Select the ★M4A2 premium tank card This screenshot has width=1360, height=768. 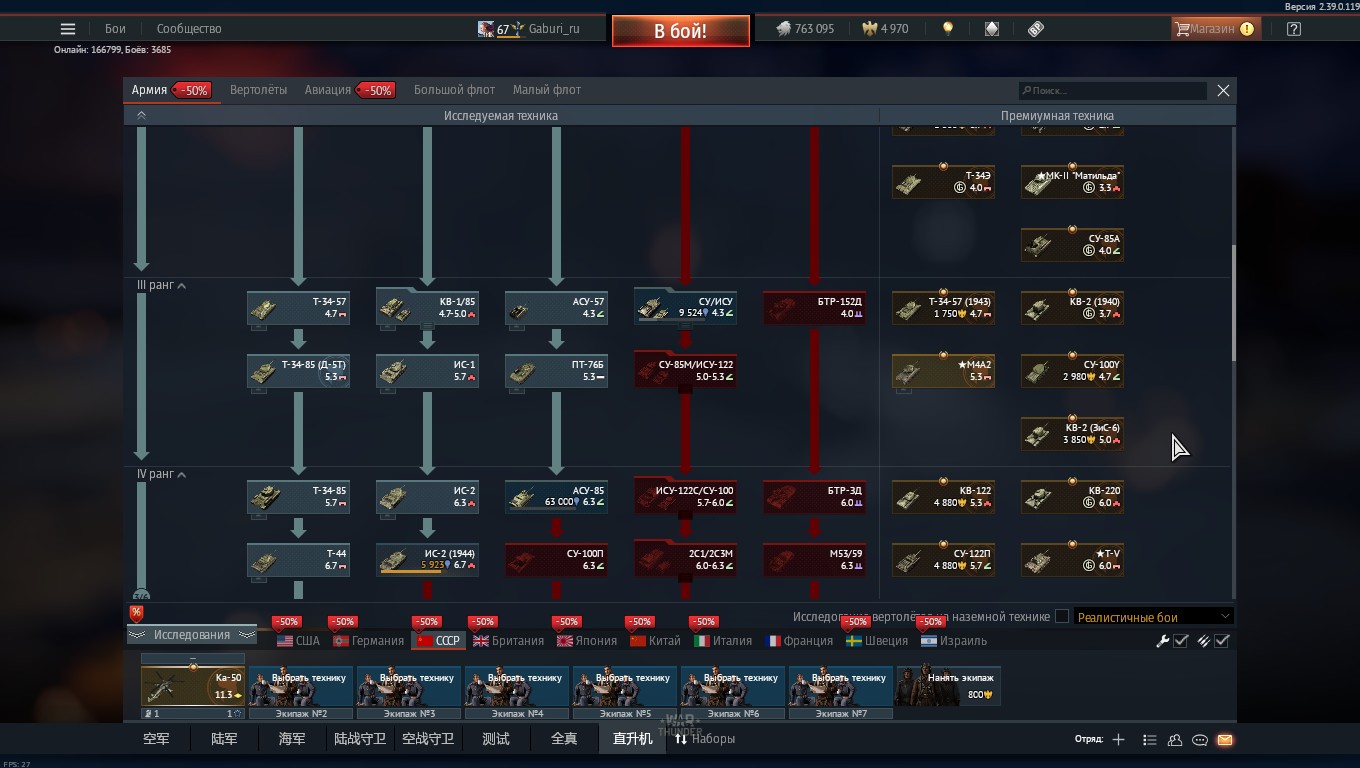coord(943,371)
